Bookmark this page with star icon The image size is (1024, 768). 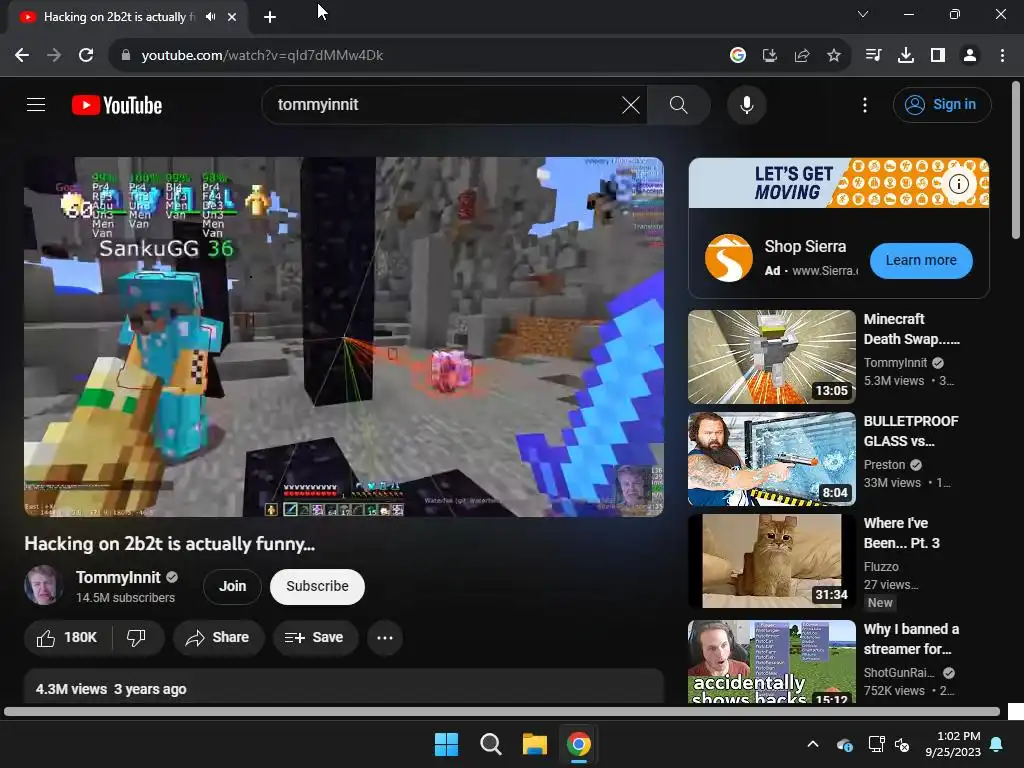coord(834,56)
